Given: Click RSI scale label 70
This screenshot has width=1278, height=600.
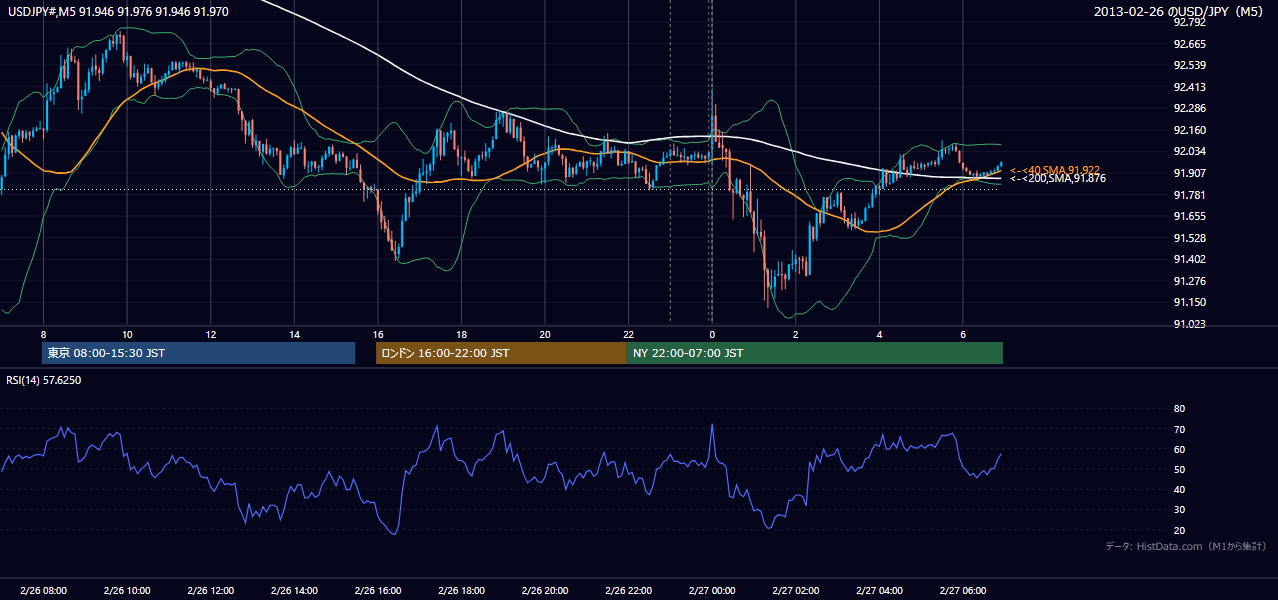Looking at the screenshot, I should pyautogui.click(x=1180, y=429).
